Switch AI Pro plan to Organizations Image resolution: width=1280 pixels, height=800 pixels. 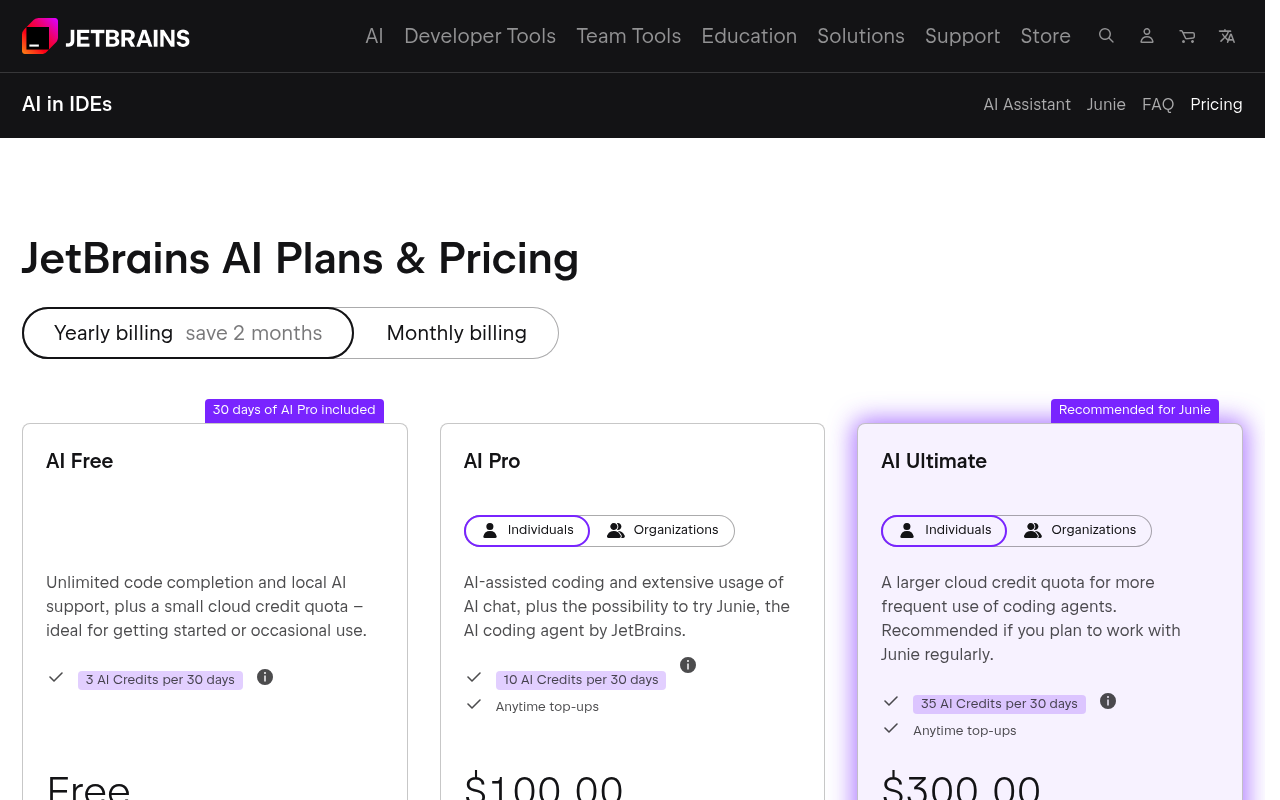point(663,530)
